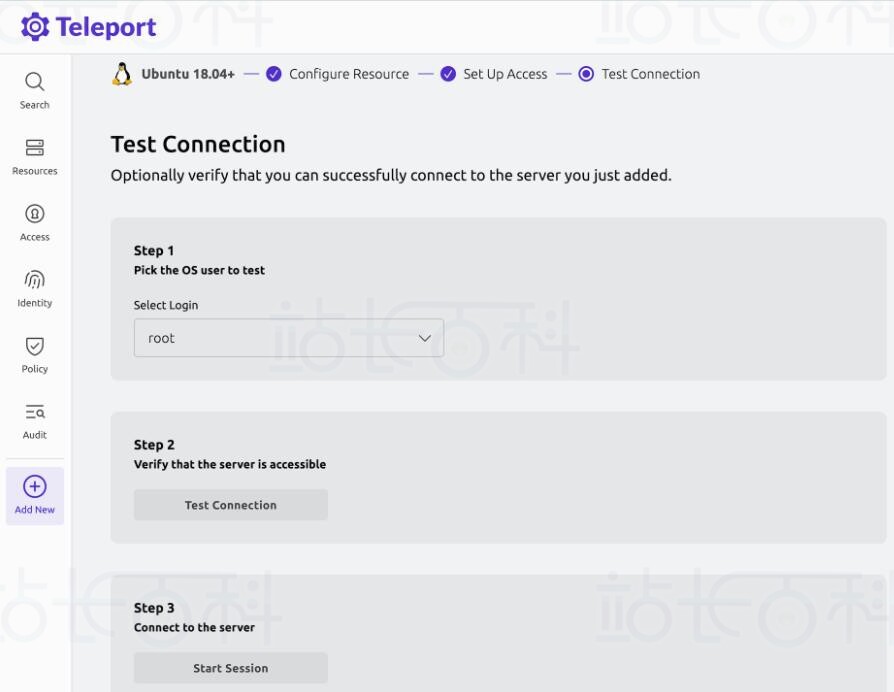Screen dimensions: 894x692
Task: Open the Audit log icon
Action: 35,412
